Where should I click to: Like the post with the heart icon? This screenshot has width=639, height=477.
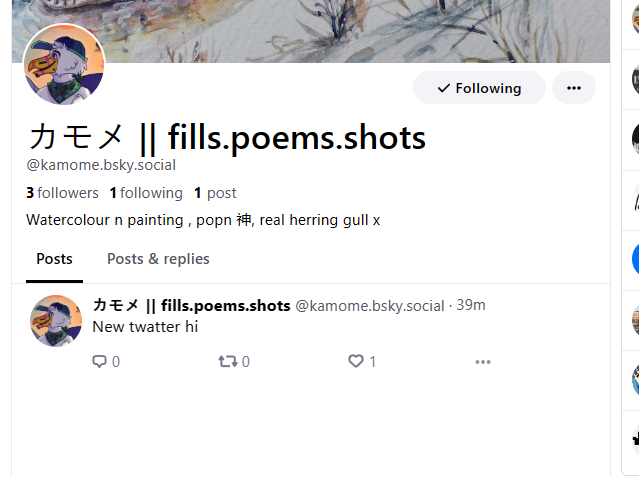click(x=355, y=362)
